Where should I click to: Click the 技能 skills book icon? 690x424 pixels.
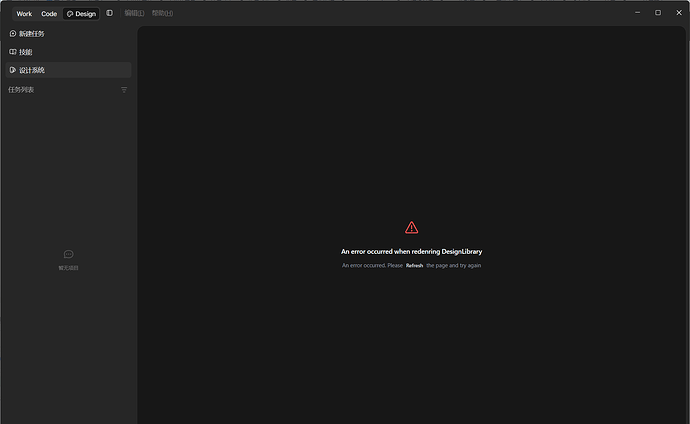[13, 52]
